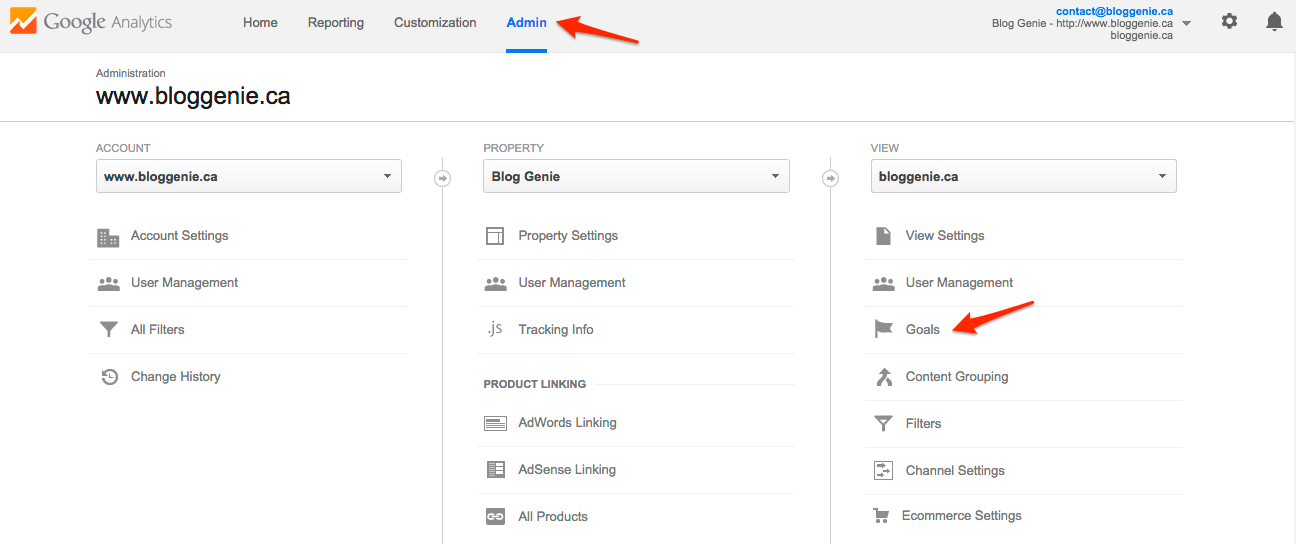1296x544 pixels.
Task: Open Change History link
Action: [x=176, y=377]
